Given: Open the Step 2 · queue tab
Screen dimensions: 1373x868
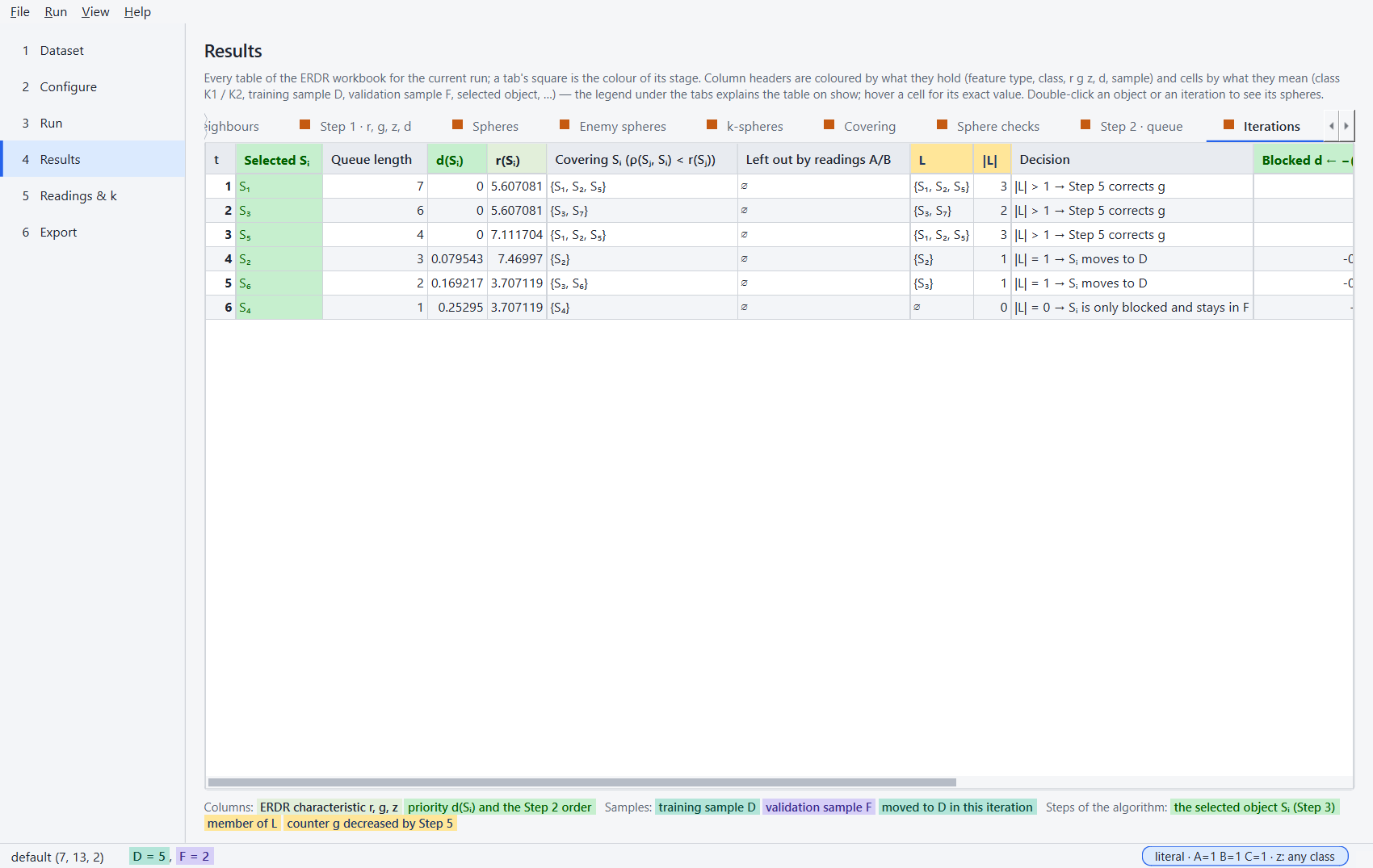Looking at the screenshot, I should (1132, 126).
